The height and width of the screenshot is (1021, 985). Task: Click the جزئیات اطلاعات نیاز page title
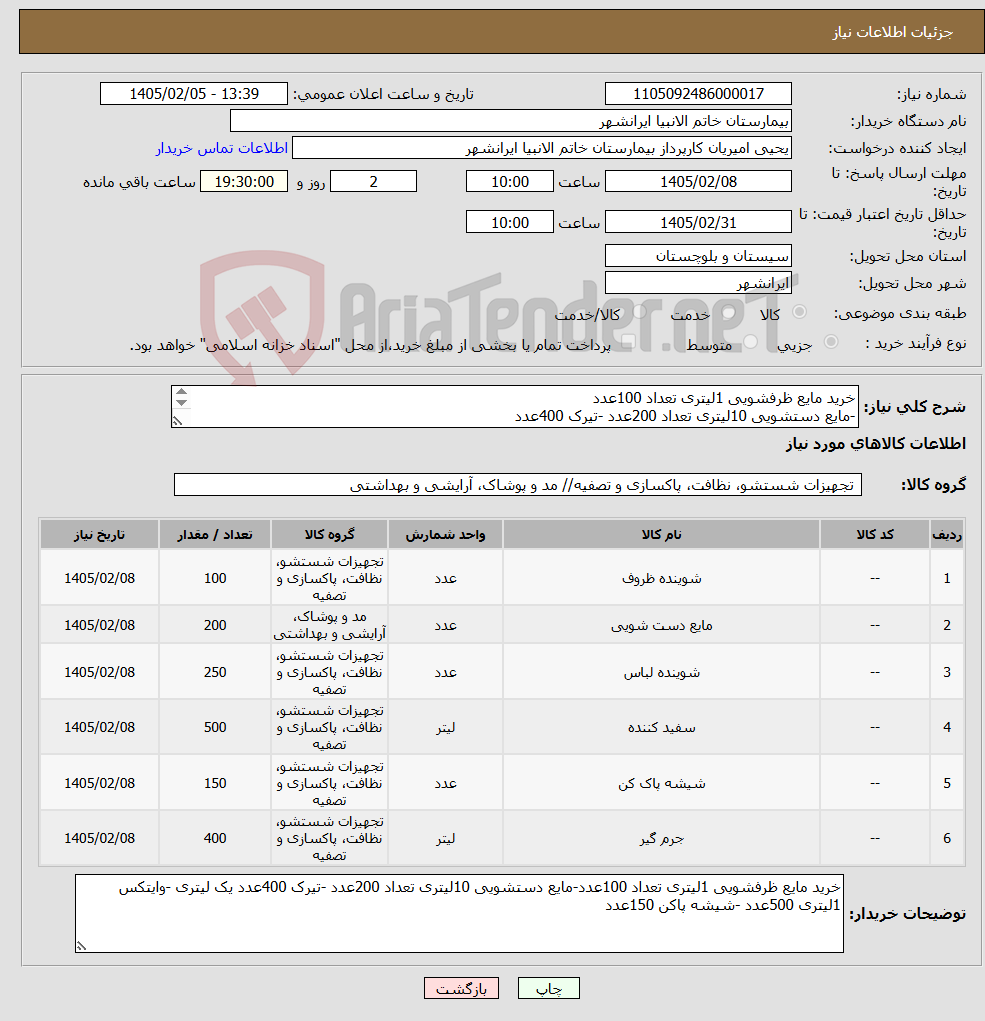[892, 32]
